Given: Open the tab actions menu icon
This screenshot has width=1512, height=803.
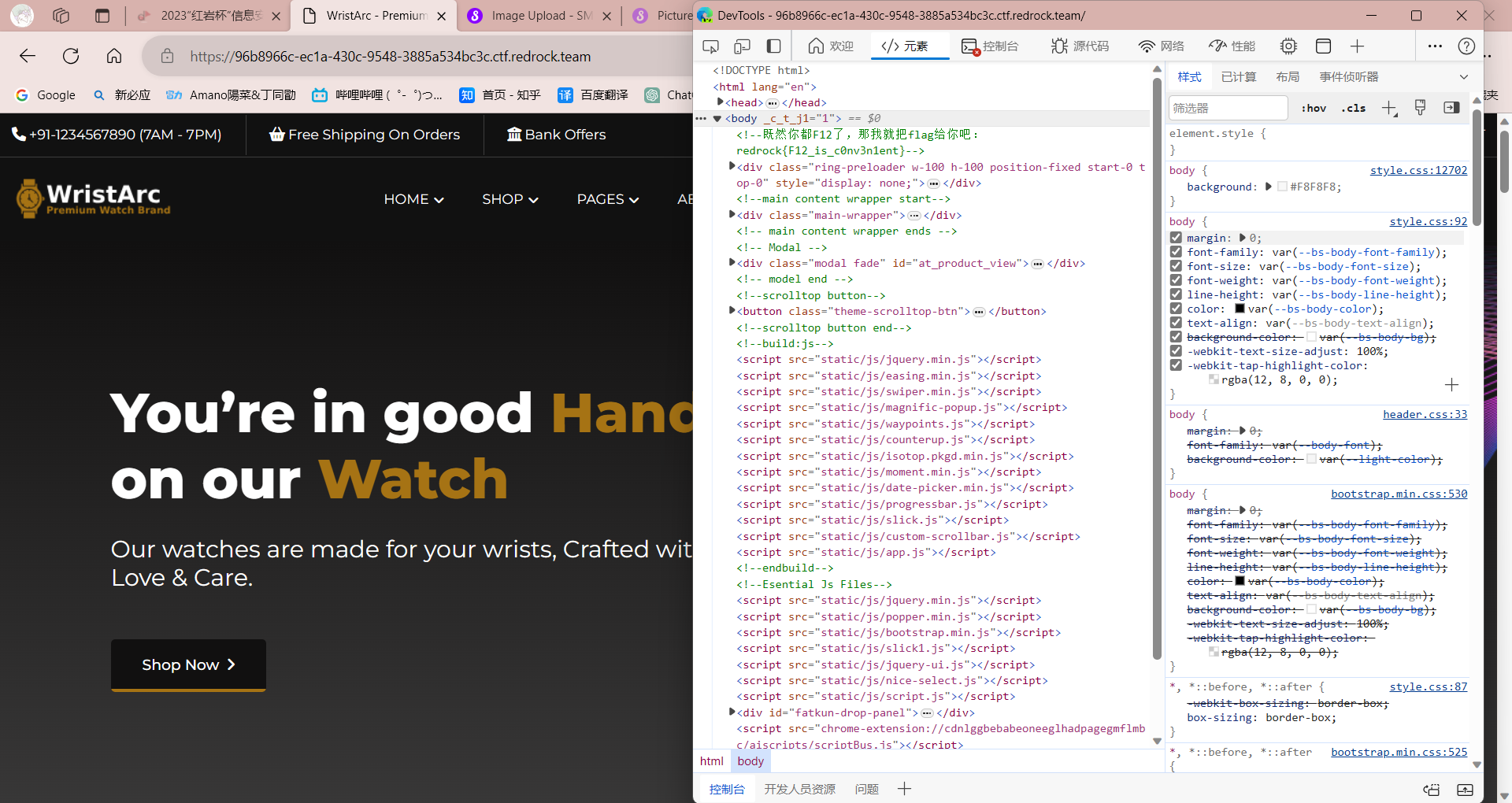Looking at the screenshot, I should (x=102, y=16).
